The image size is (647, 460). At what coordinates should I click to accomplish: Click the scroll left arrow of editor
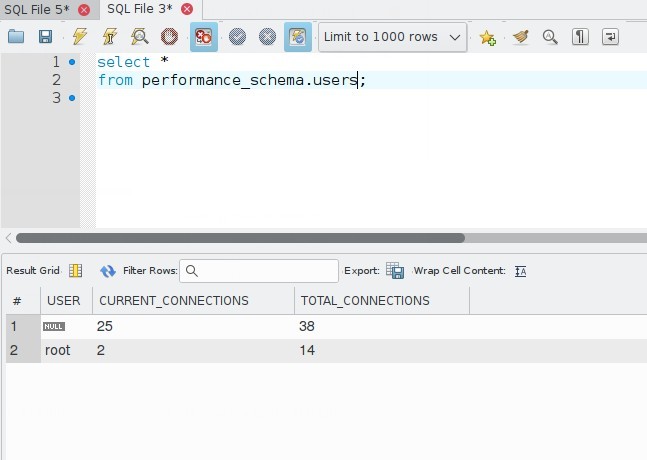8,238
